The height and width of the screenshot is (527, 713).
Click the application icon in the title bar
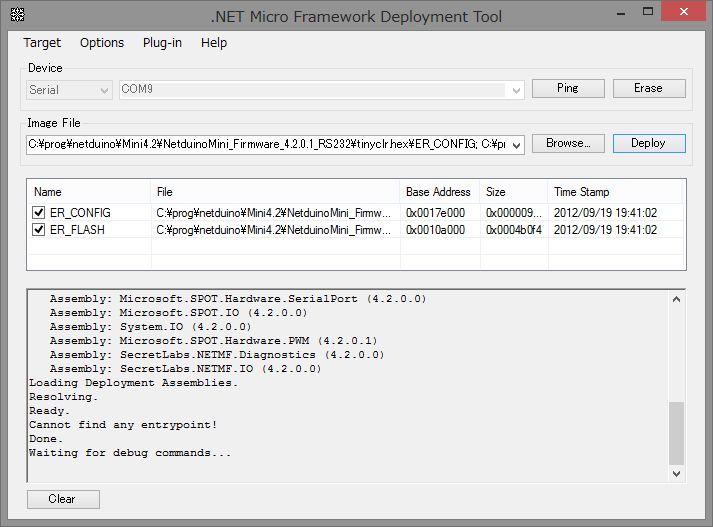coord(17,15)
